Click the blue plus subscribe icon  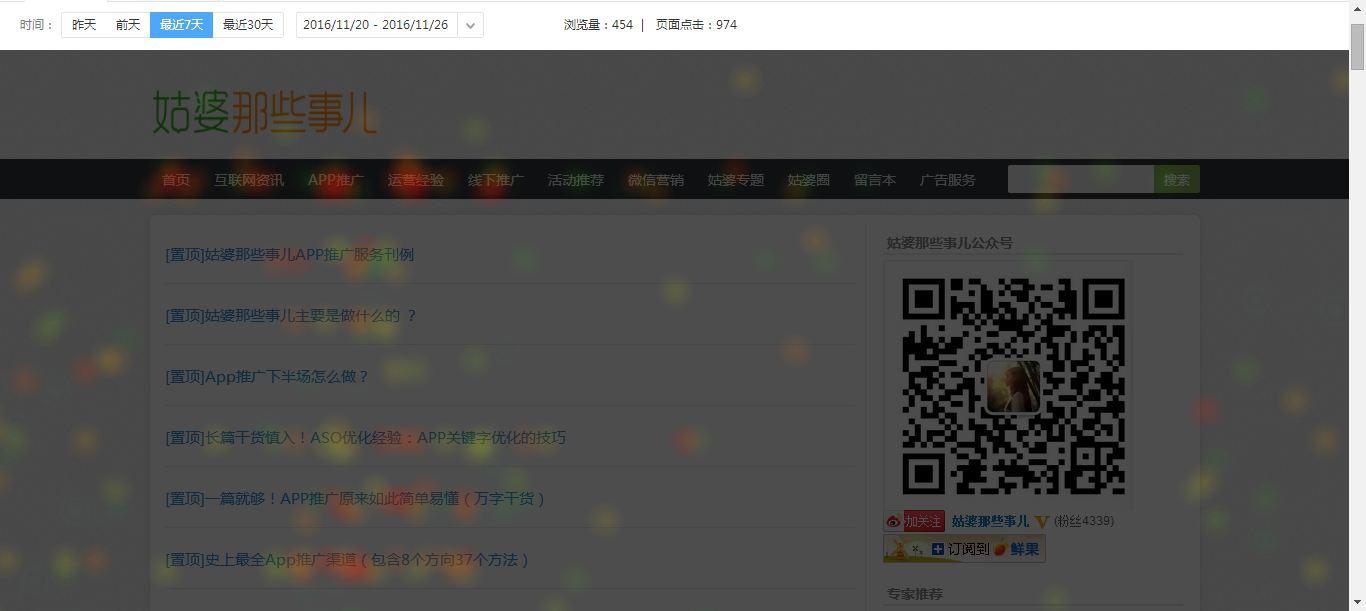938,549
